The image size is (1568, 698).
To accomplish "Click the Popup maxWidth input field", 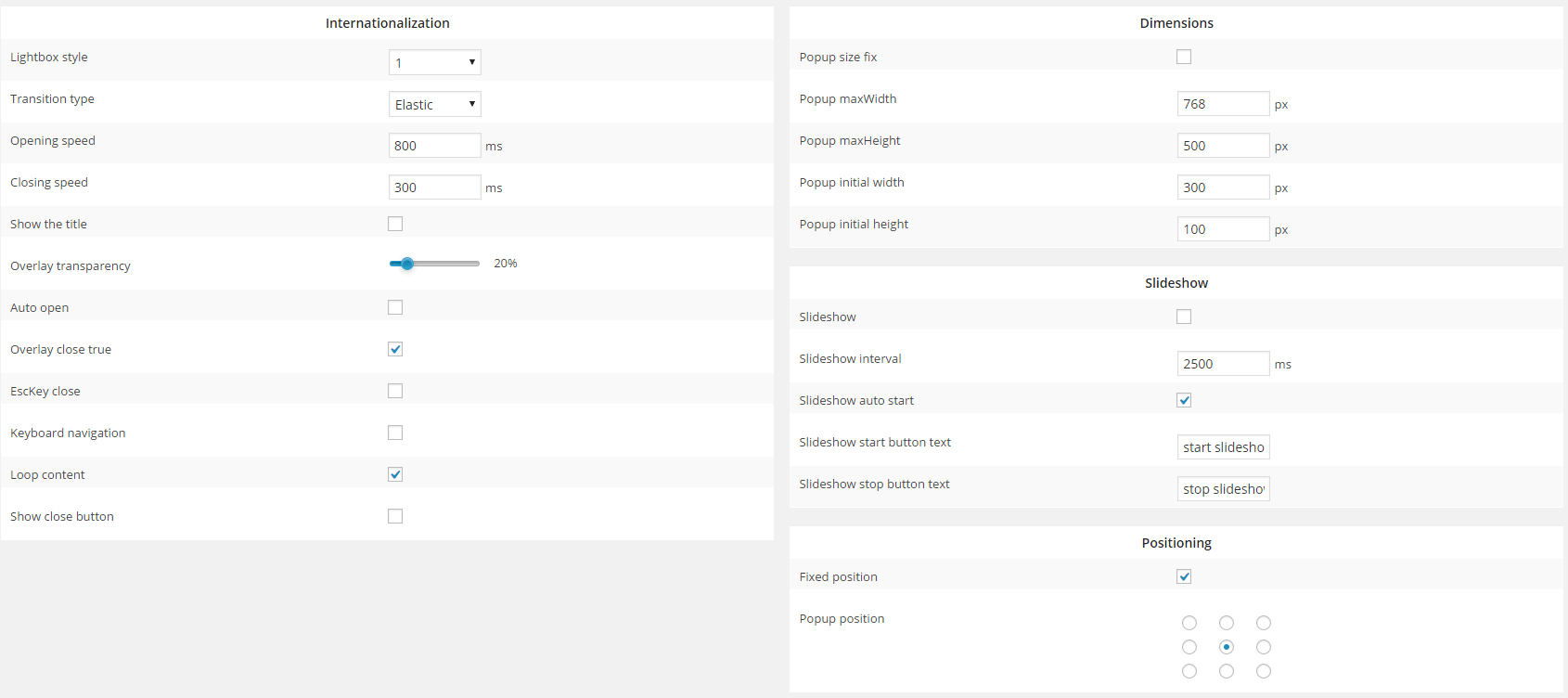I will 1223,104.
